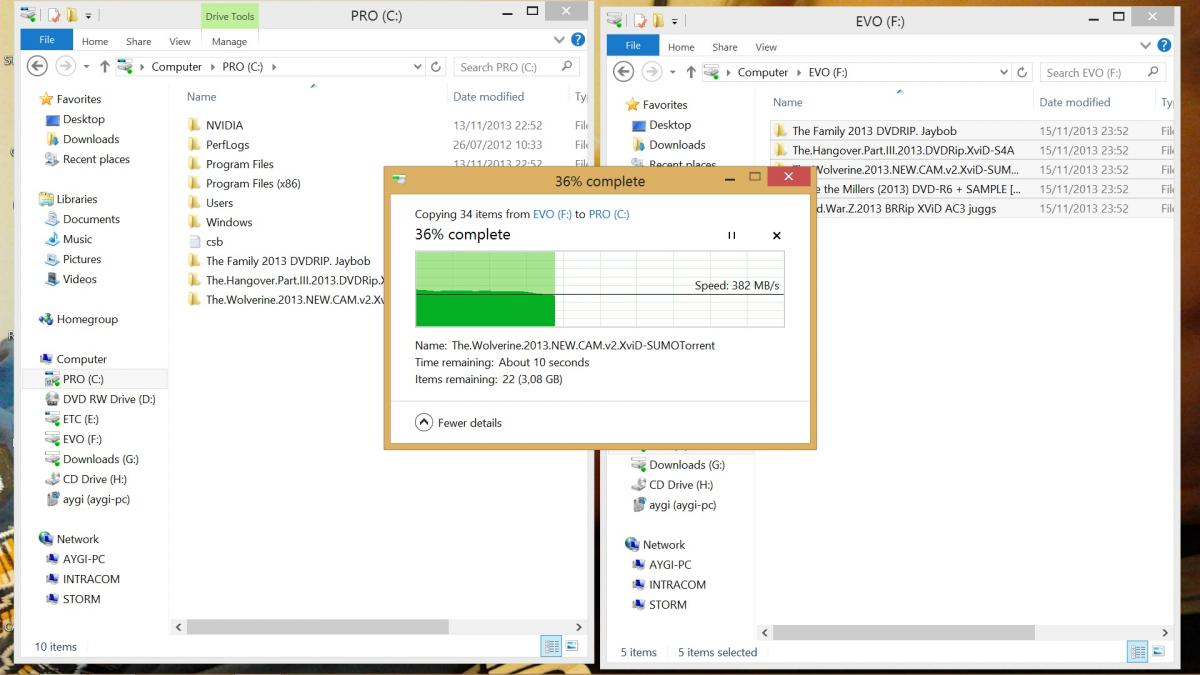The image size is (1200, 675).
Task: Click Computer in PRO (C:) address bar
Action: tap(176, 67)
